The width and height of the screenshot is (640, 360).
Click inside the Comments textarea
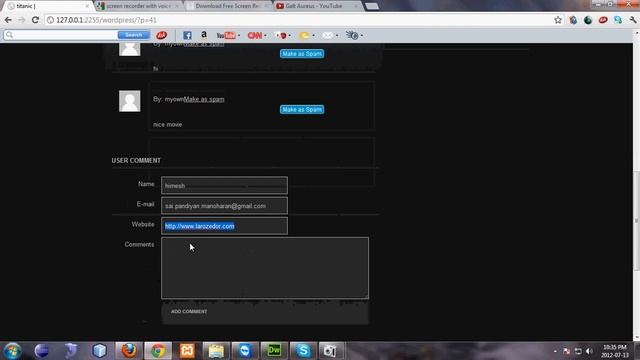[x=265, y=268]
